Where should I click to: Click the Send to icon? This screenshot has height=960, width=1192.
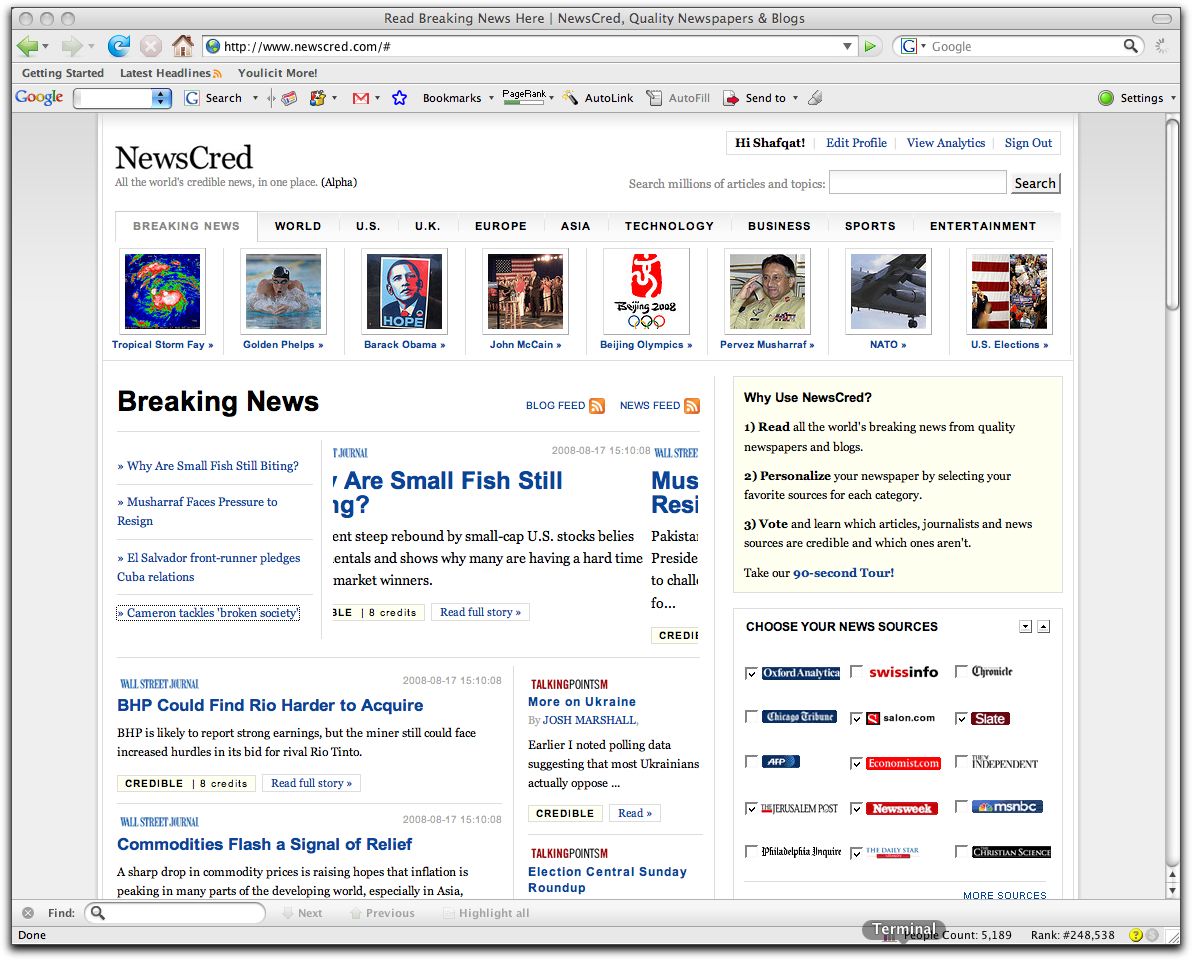pos(731,98)
